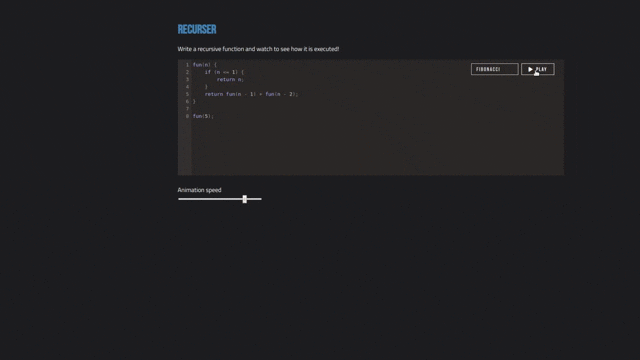Click the Animation speed slider thumb
Image resolution: width=640 pixels, height=360 pixels.
tap(244, 199)
